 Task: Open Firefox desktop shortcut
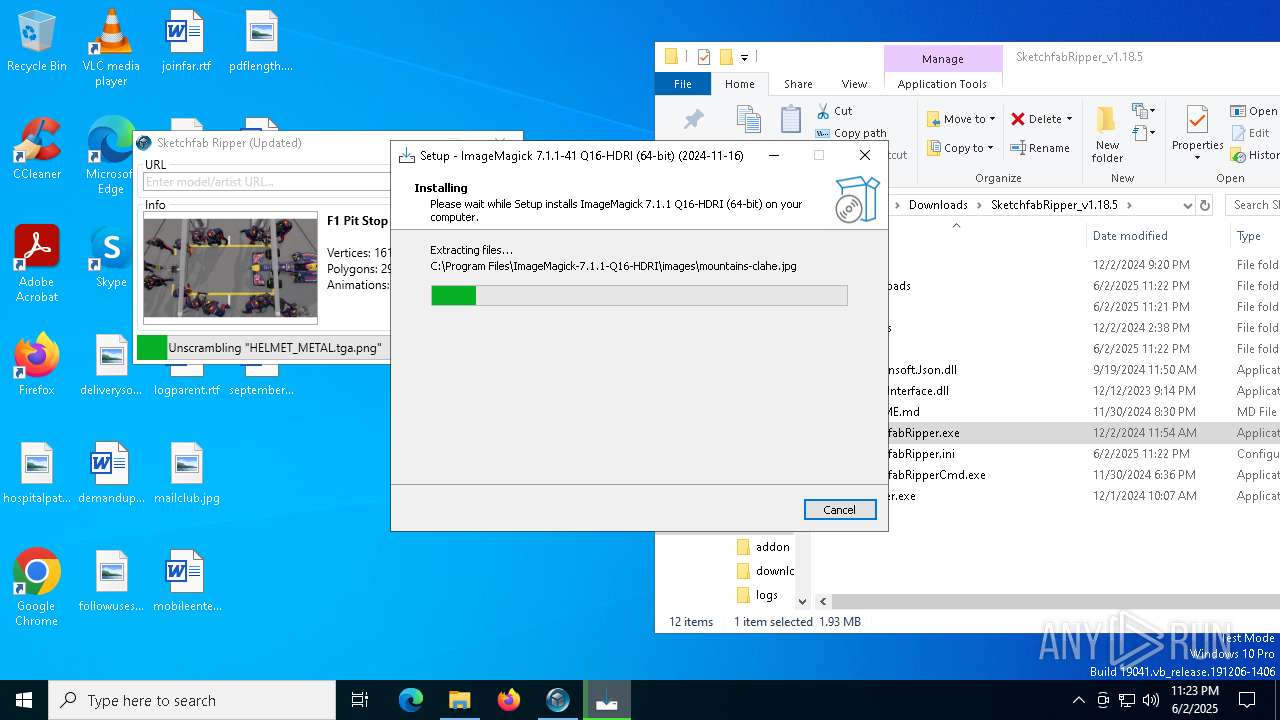pyautogui.click(x=36, y=364)
